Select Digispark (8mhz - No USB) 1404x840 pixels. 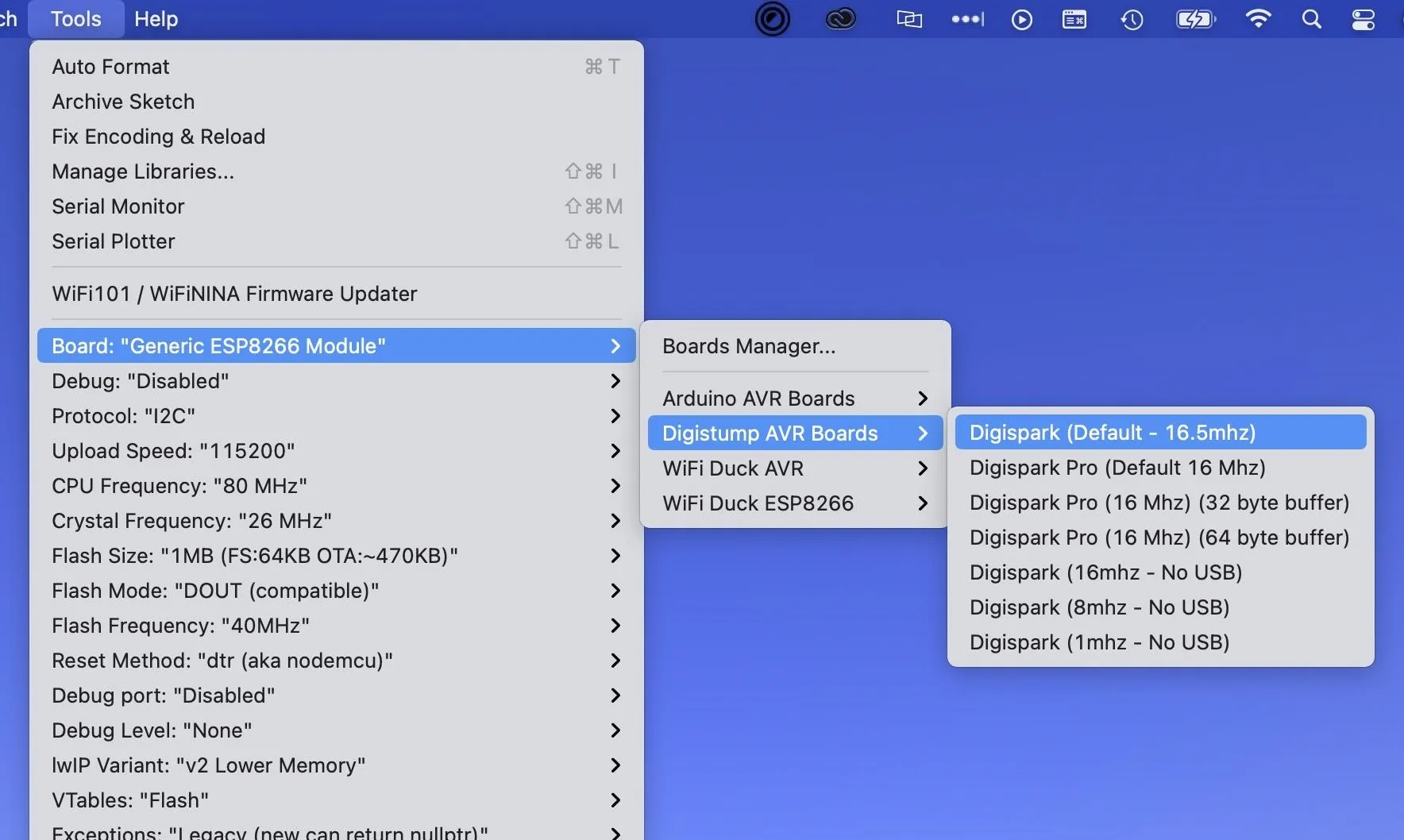pyautogui.click(x=1161, y=607)
